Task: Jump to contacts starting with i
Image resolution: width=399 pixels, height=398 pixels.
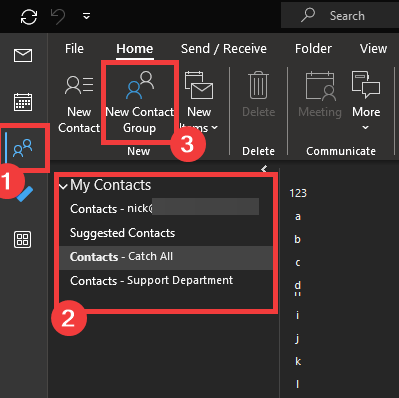Action: [x=297, y=315]
